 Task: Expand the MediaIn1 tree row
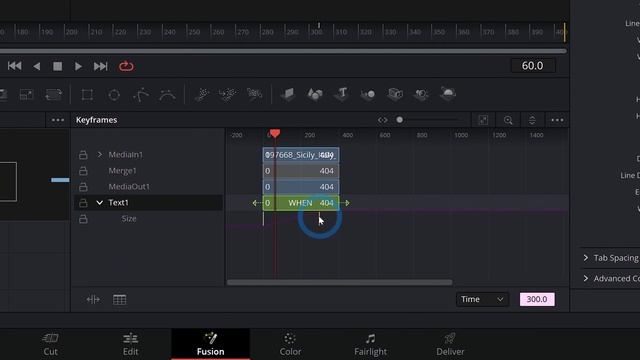(100, 154)
